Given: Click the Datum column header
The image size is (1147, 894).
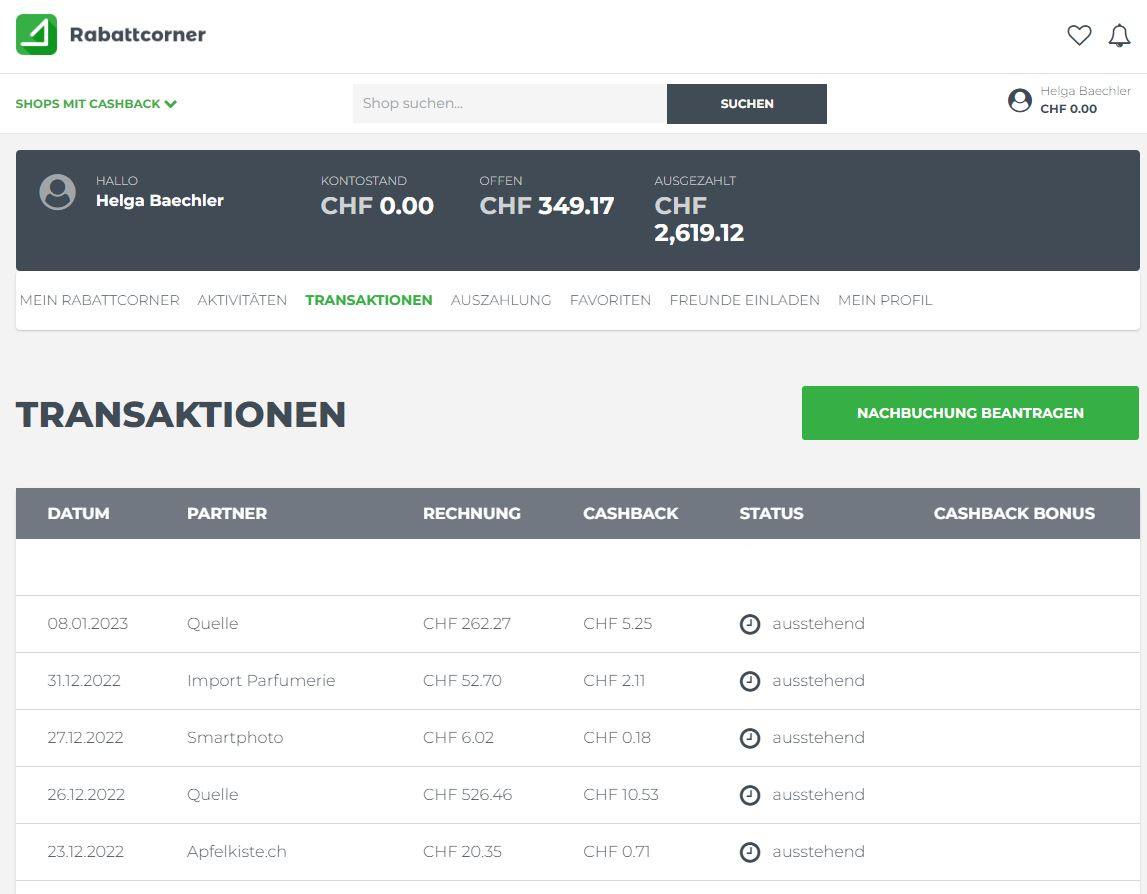Looking at the screenshot, I should pyautogui.click(x=78, y=514).
